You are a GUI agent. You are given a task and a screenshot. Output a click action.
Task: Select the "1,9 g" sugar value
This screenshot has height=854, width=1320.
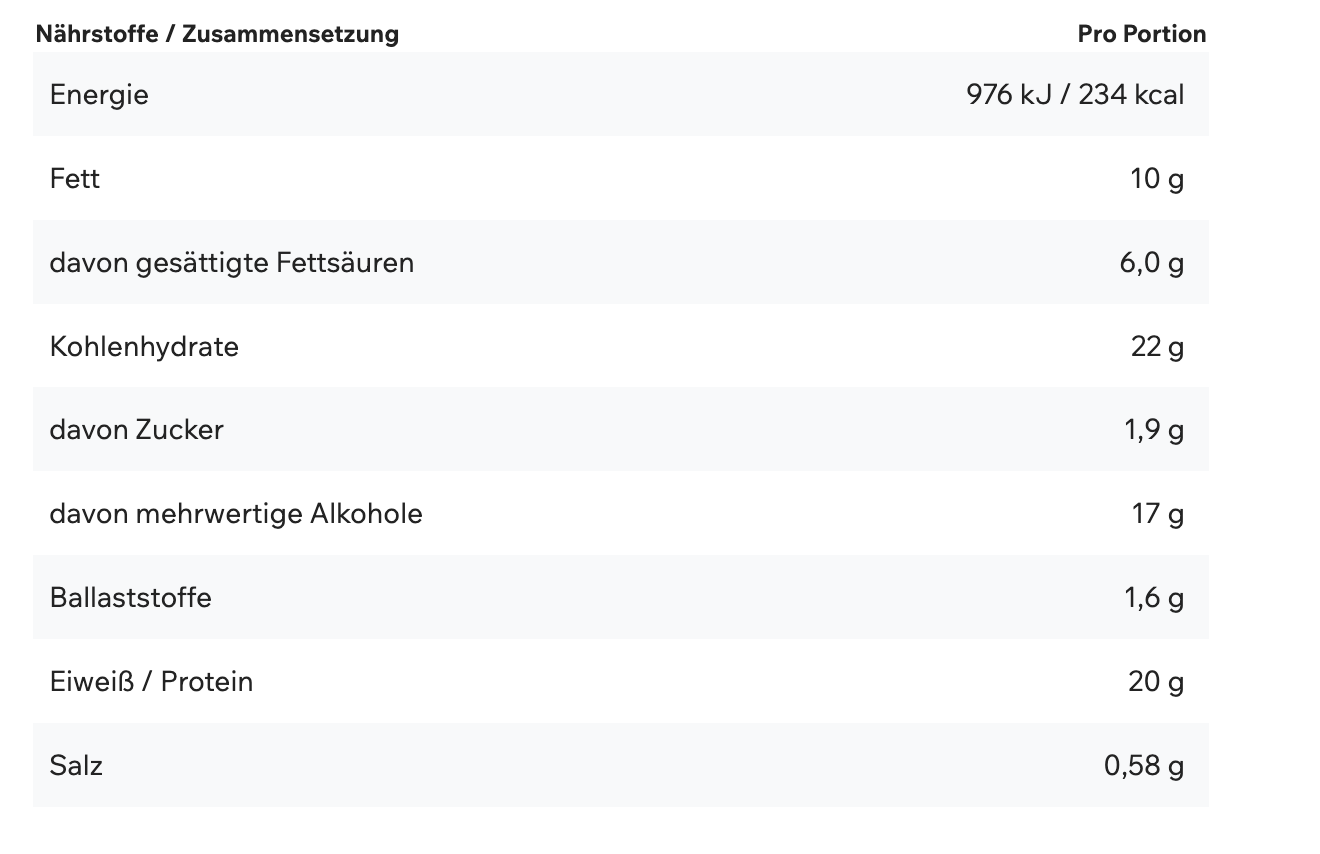(1154, 430)
